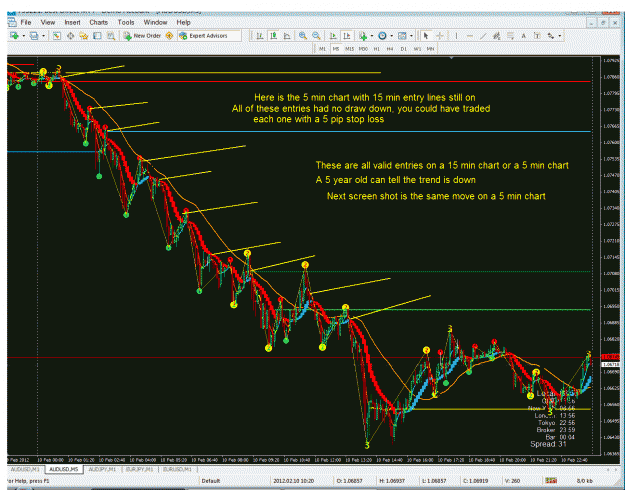Click the Indicators list icon

[363, 36]
